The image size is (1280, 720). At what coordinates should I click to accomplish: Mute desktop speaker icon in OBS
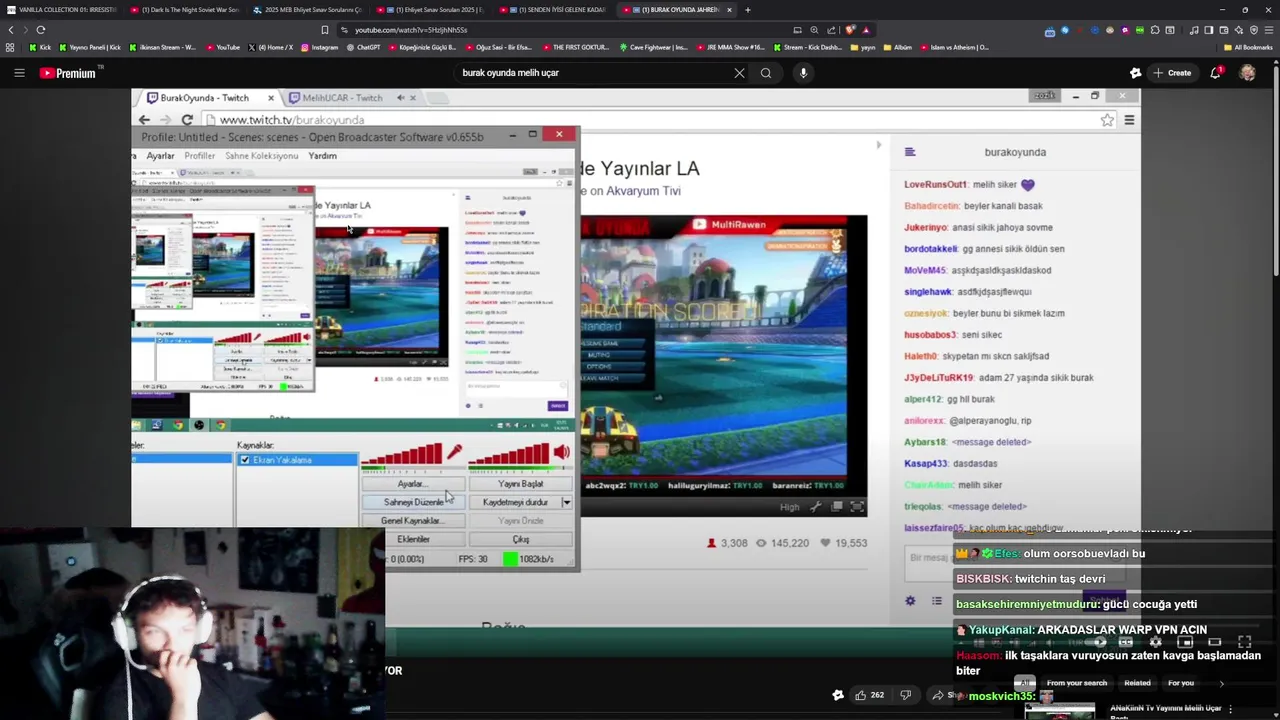point(561,453)
